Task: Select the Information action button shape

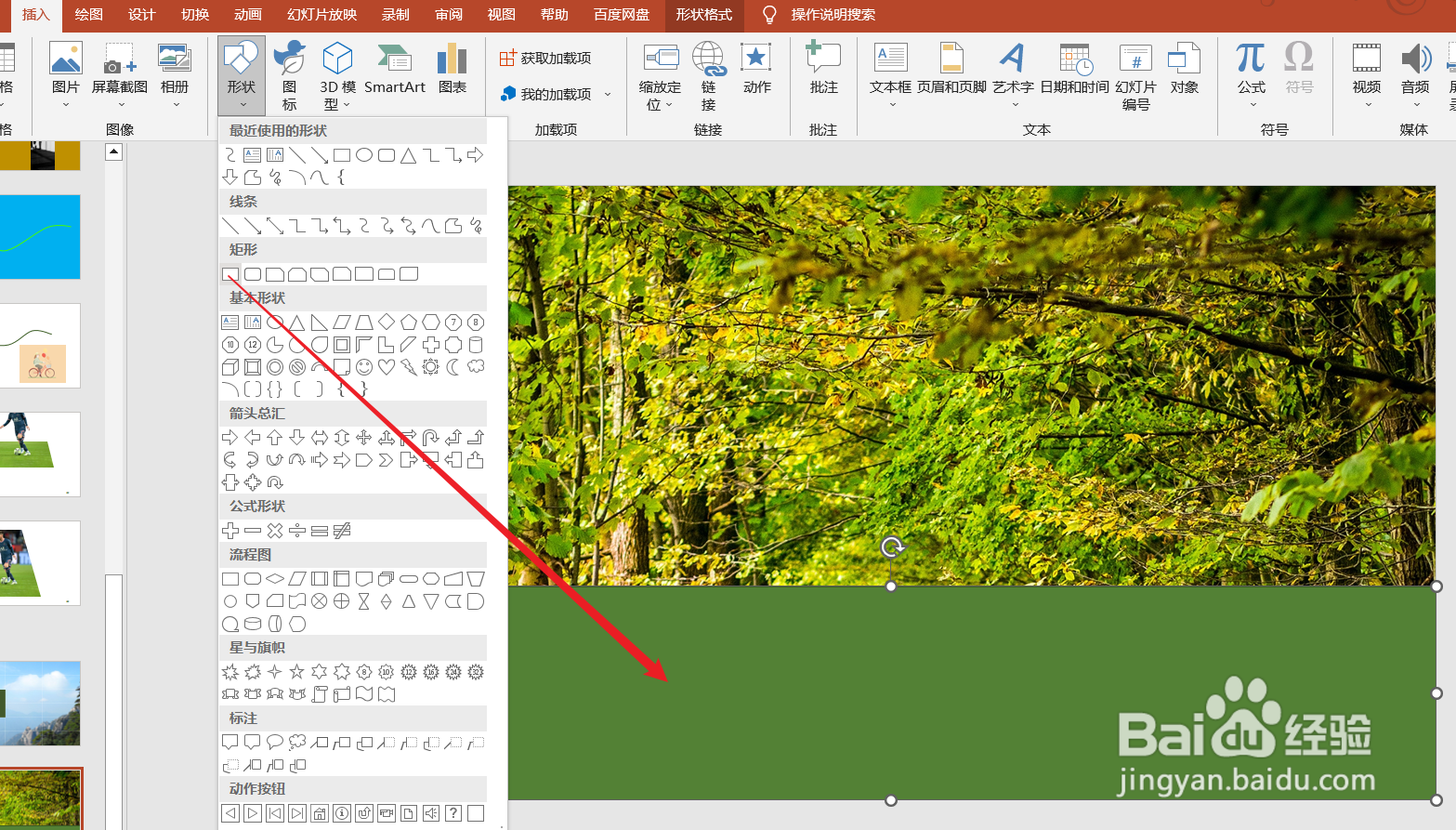Action: (342, 813)
